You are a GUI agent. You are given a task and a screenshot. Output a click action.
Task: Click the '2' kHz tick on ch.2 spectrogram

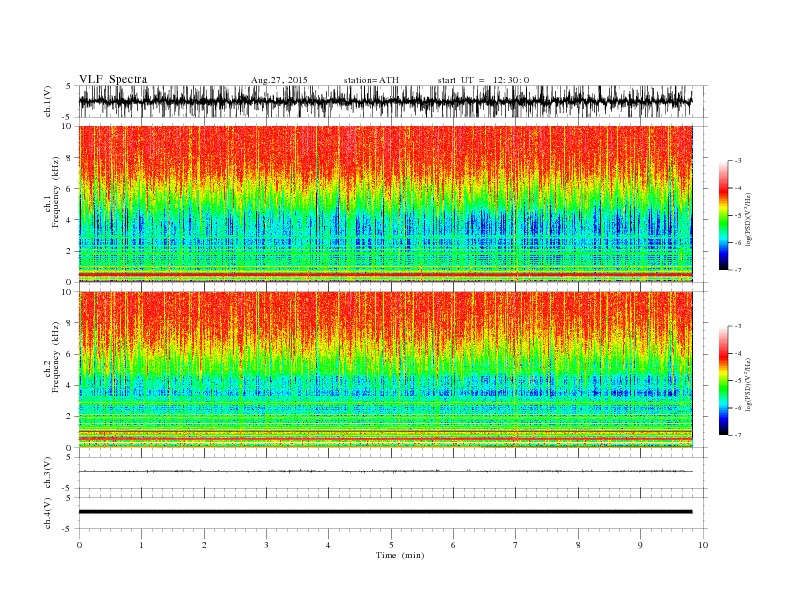pyautogui.click(x=70, y=417)
